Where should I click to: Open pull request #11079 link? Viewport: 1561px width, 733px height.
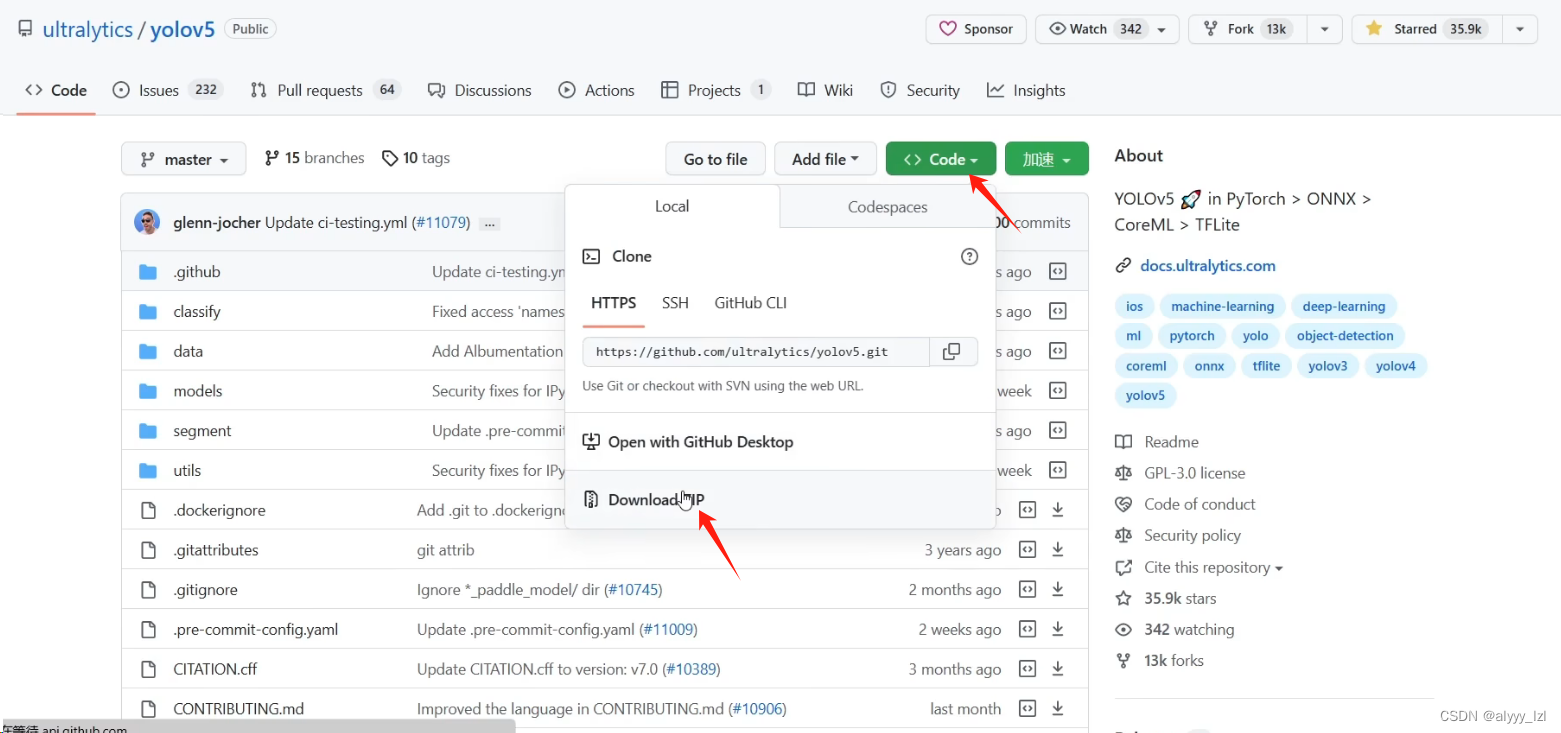[x=441, y=223]
